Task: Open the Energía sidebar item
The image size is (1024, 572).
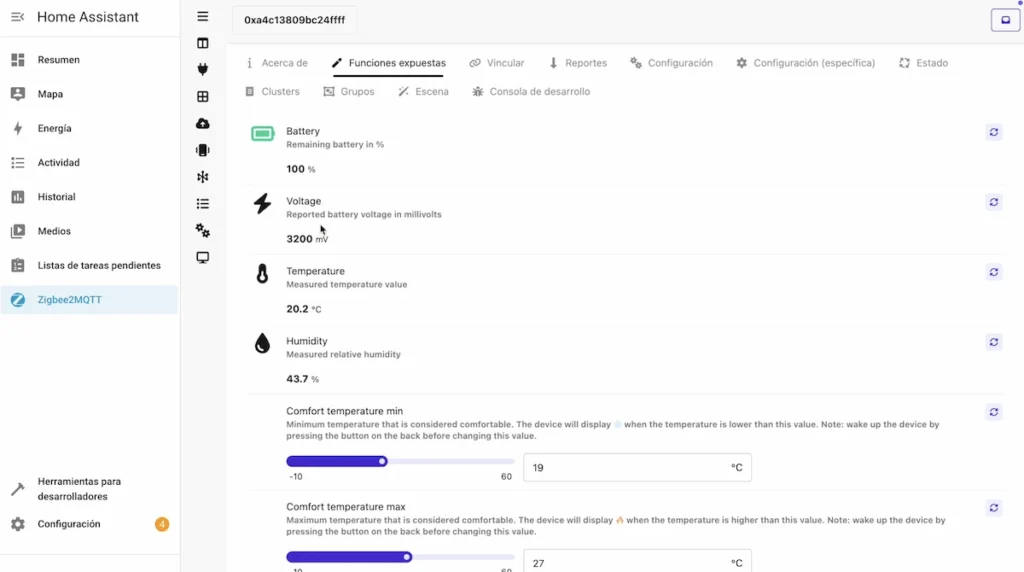Action: (x=54, y=128)
